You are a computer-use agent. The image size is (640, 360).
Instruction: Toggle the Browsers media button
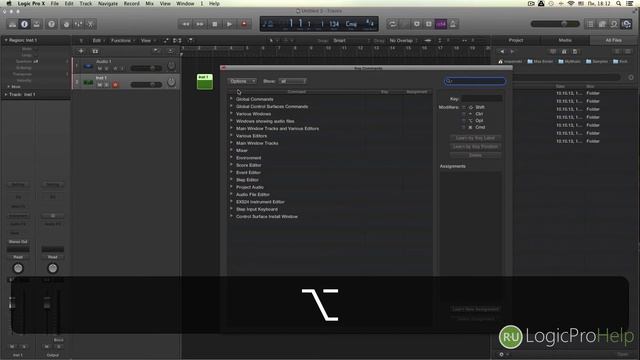click(x=626, y=24)
